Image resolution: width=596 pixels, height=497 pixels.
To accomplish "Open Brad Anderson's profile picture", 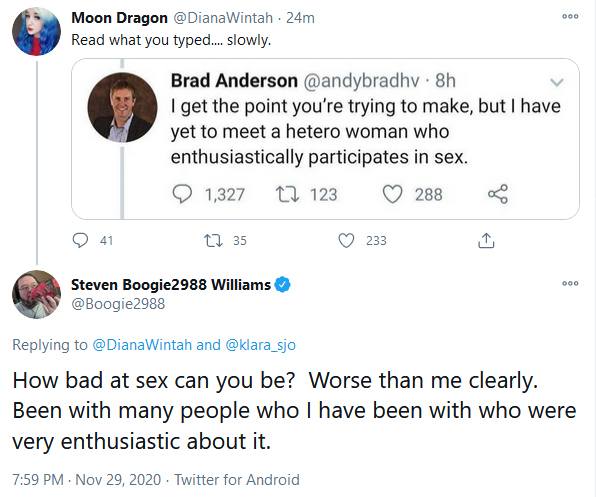I will (x=122, y=108).
